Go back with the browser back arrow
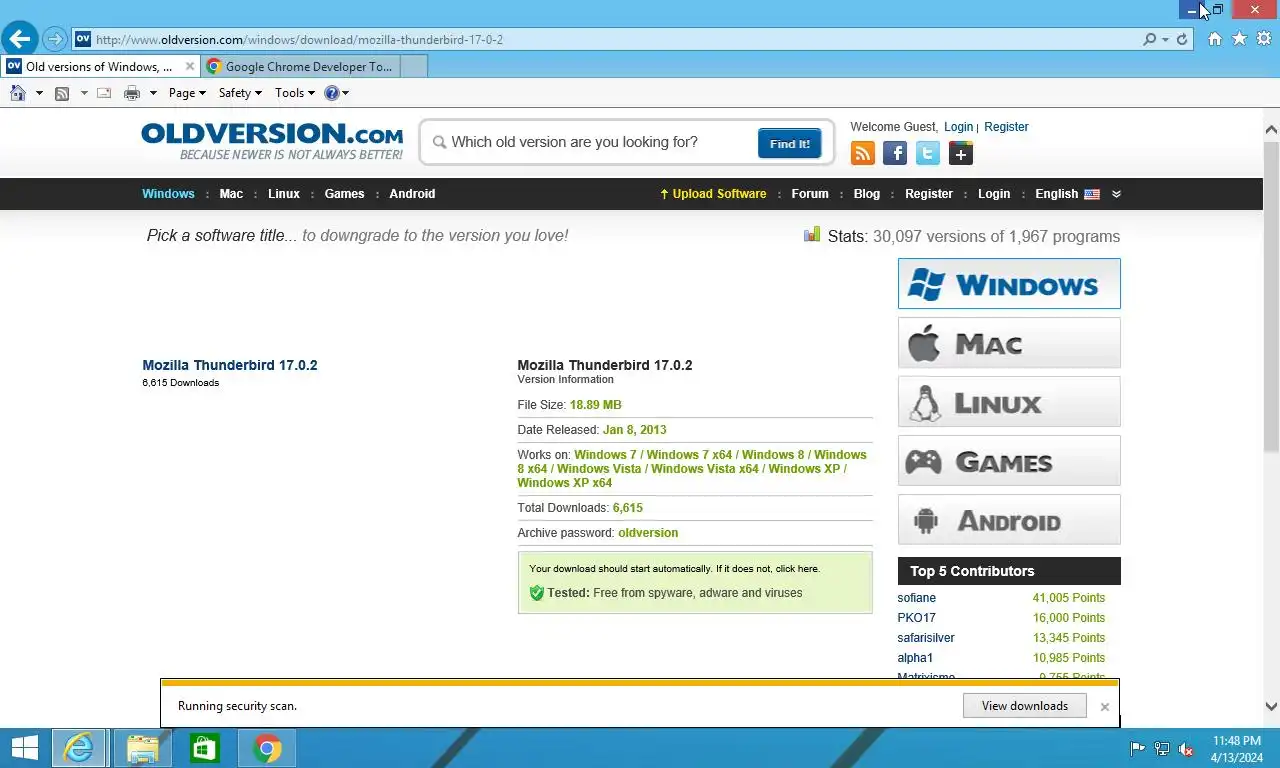Image resolution: width=1280 pixels, height=768 pixels. [19, 39]
